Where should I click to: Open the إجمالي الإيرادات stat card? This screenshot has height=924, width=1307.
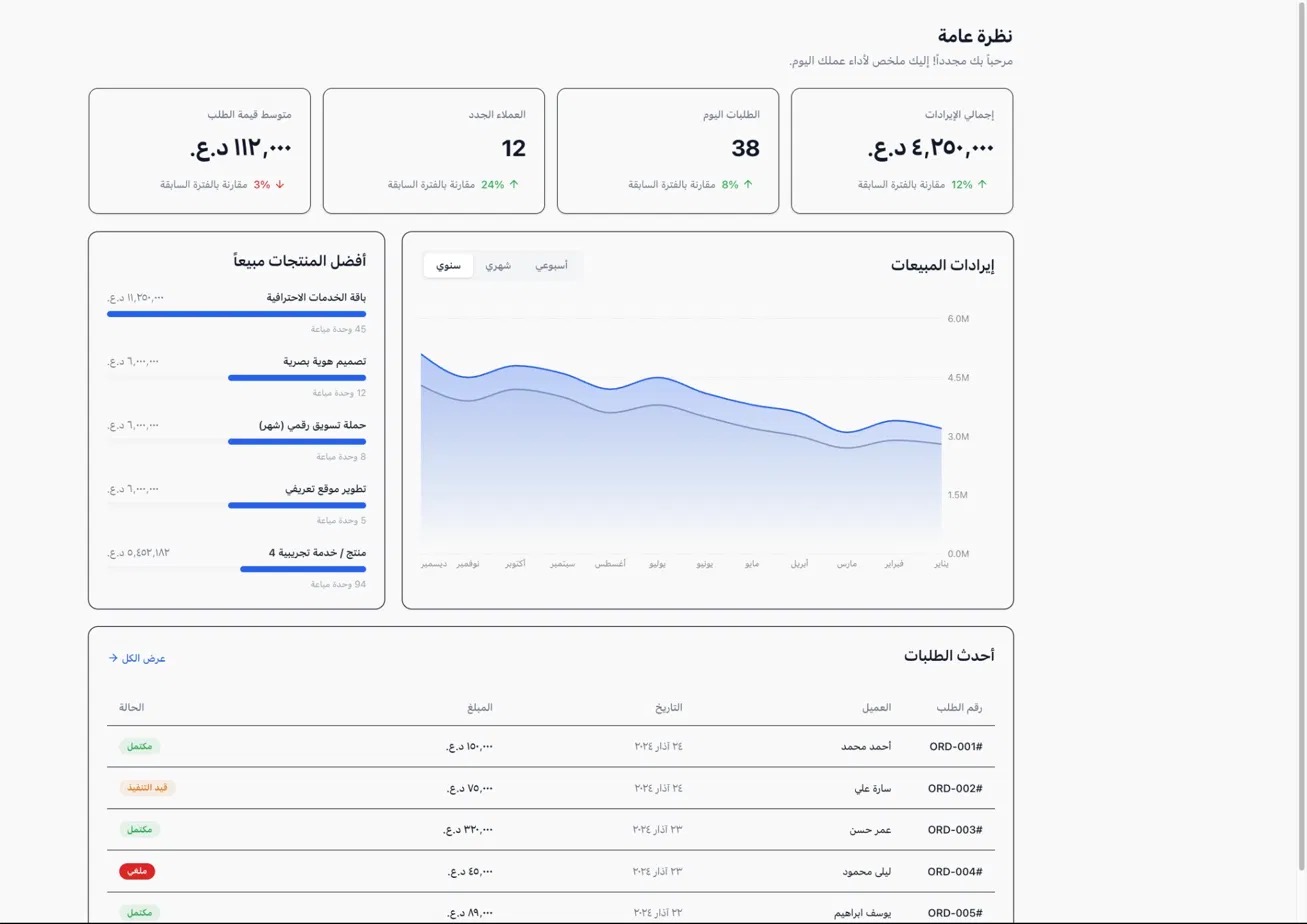(x=902, y=151)
